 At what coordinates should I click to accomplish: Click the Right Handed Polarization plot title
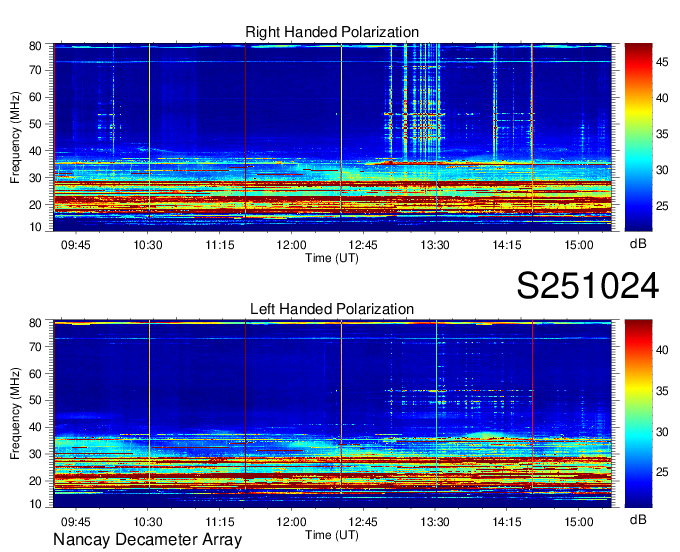pos(332,33)
